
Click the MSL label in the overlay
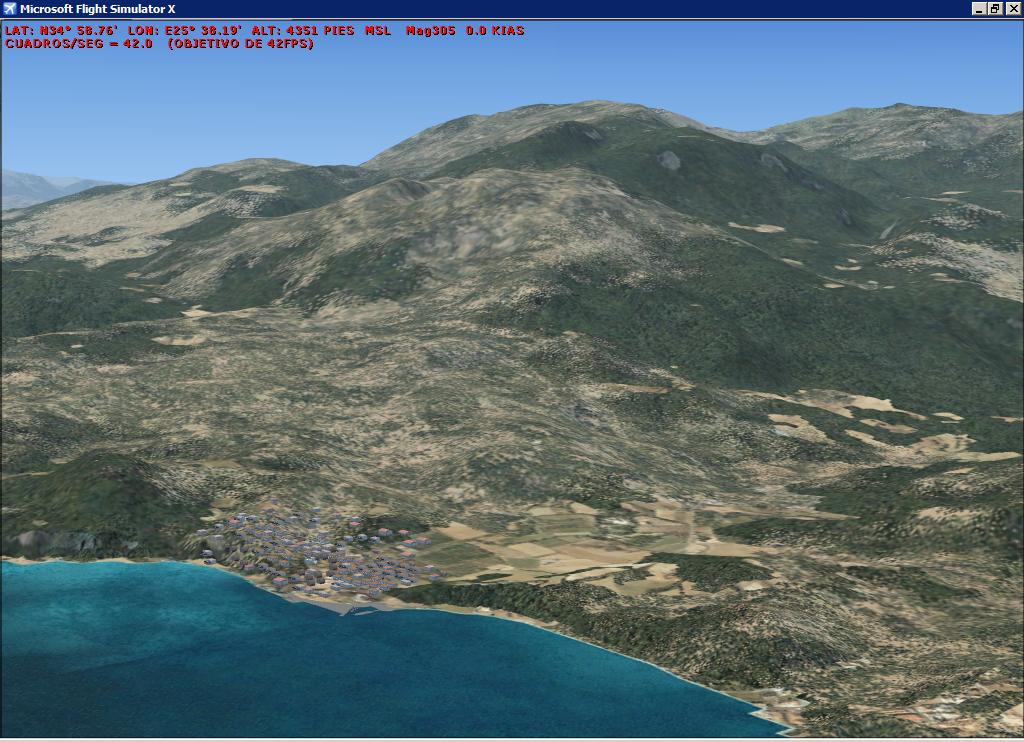378,30
